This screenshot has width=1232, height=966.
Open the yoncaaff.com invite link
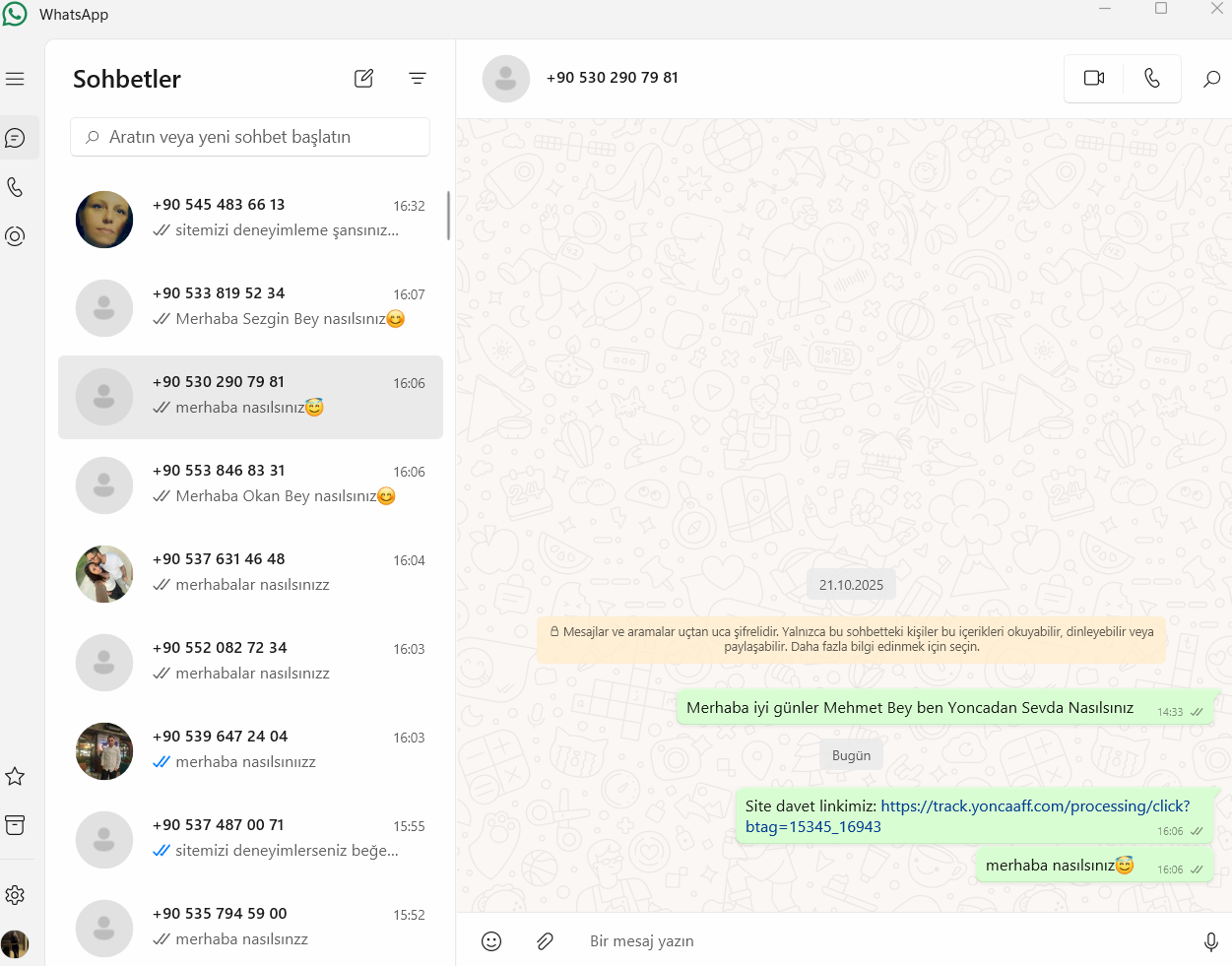pos(968,816)
